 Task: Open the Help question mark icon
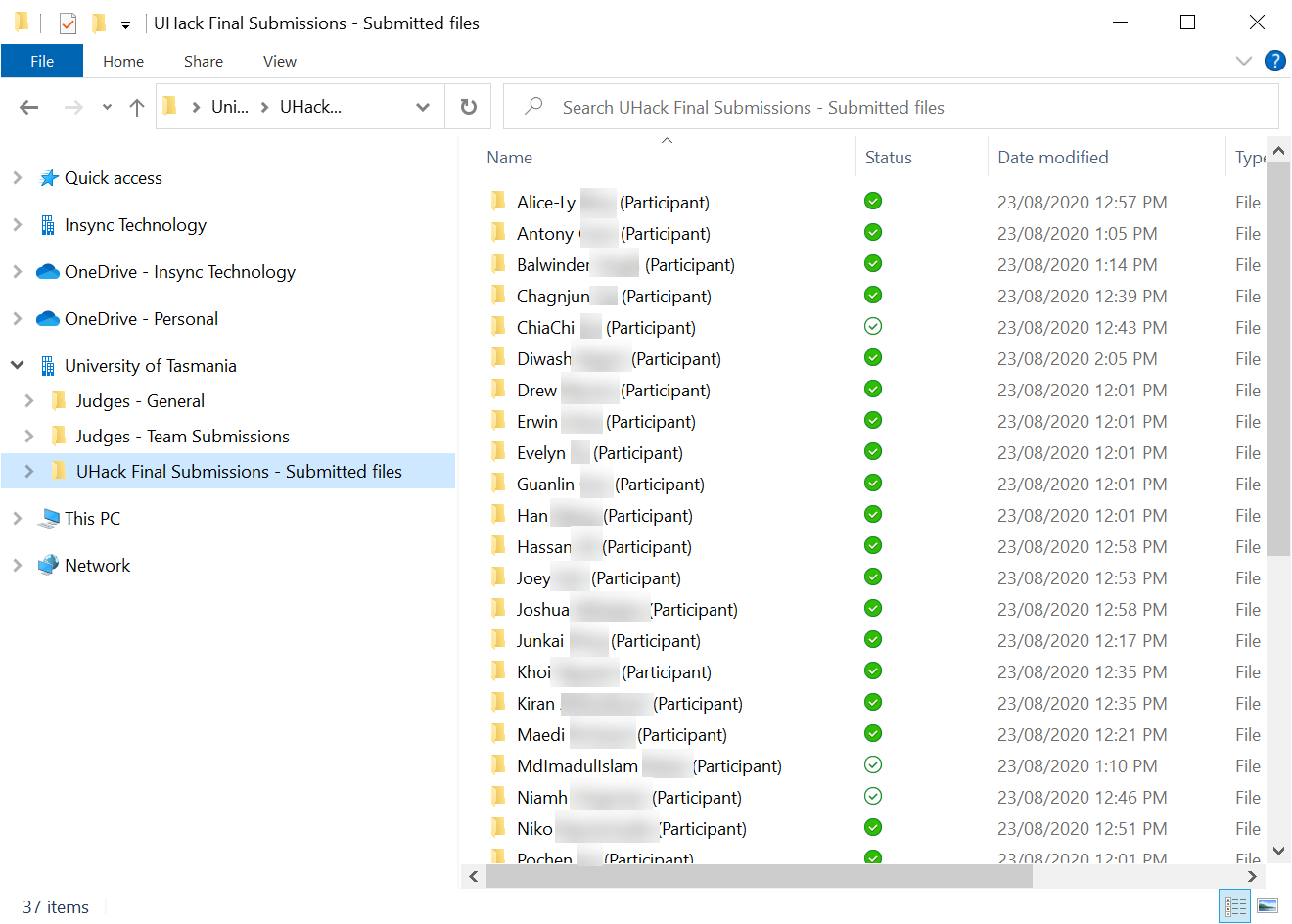[1274, 61]
